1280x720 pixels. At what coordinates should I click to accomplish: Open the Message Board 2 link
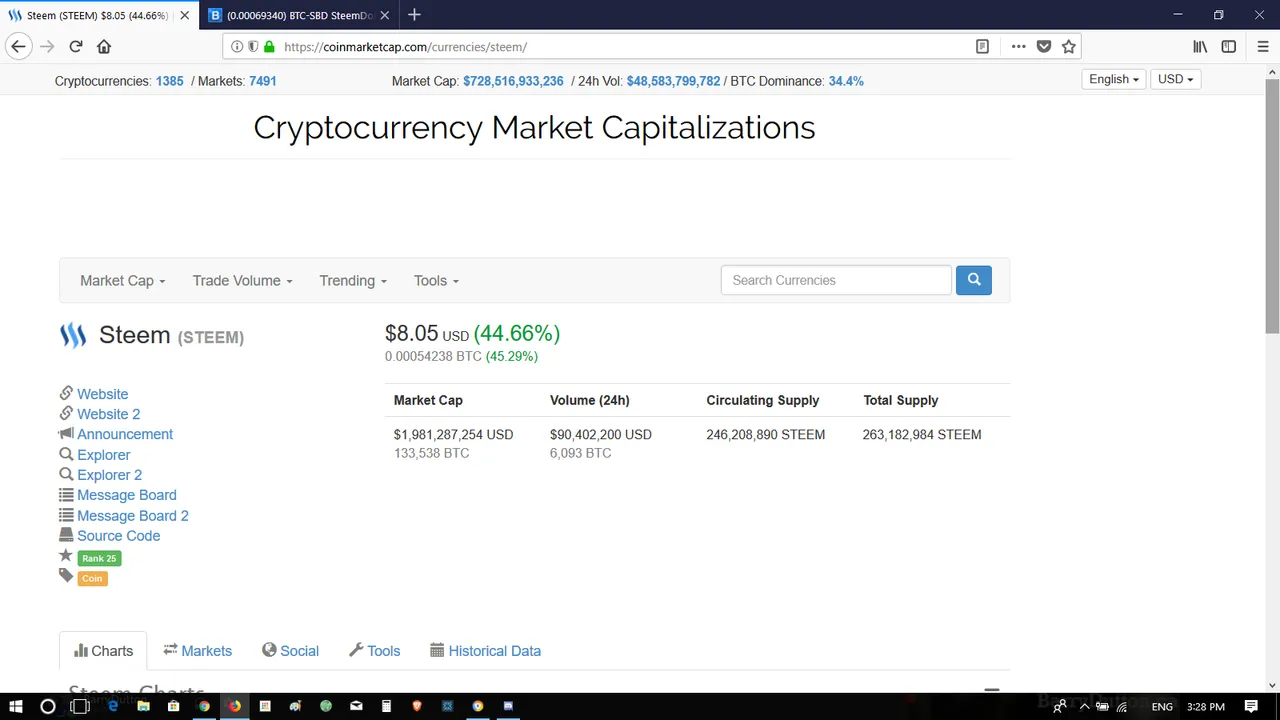point(133,516)
